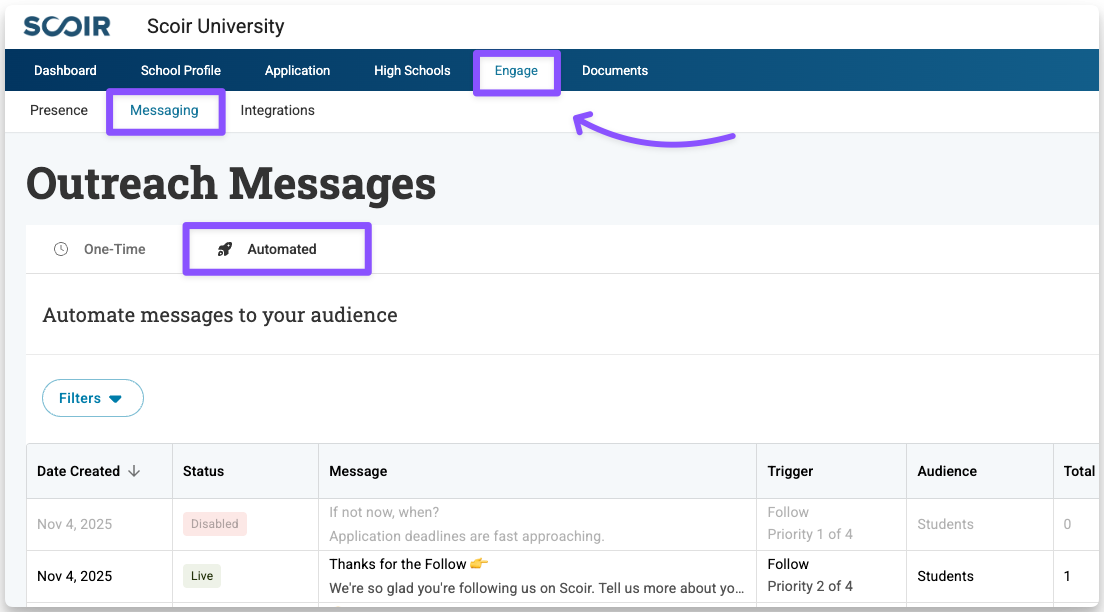Image resolution: width=1104 pixels, height=612 pixels.
Task: Select the Messaging tab
Action: tap(164, 110)
